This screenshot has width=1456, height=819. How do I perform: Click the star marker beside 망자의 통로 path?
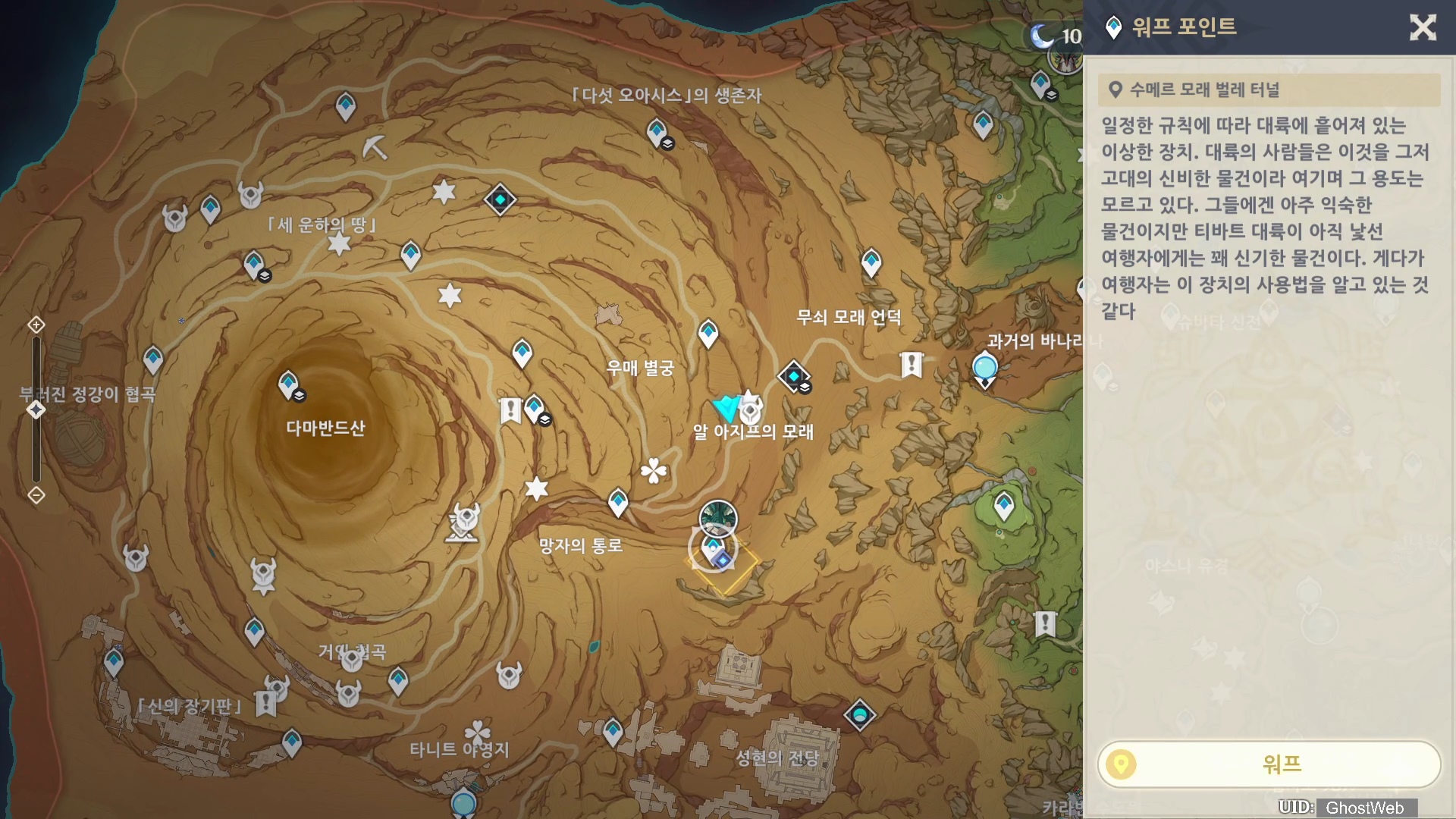(x=536, y=489)
